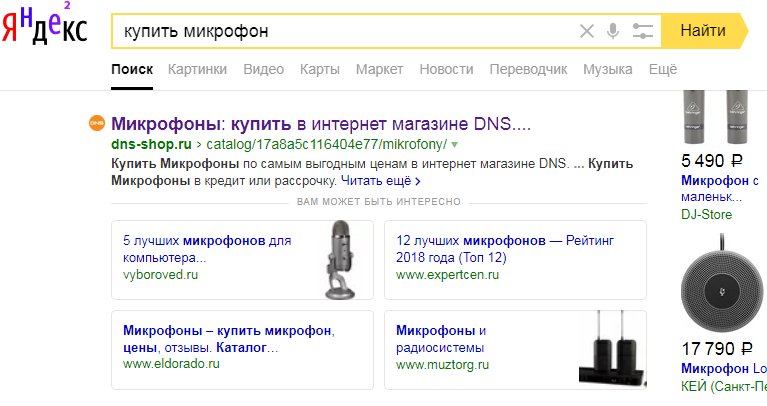Click the black radio system thumbnail

(612, 350)
